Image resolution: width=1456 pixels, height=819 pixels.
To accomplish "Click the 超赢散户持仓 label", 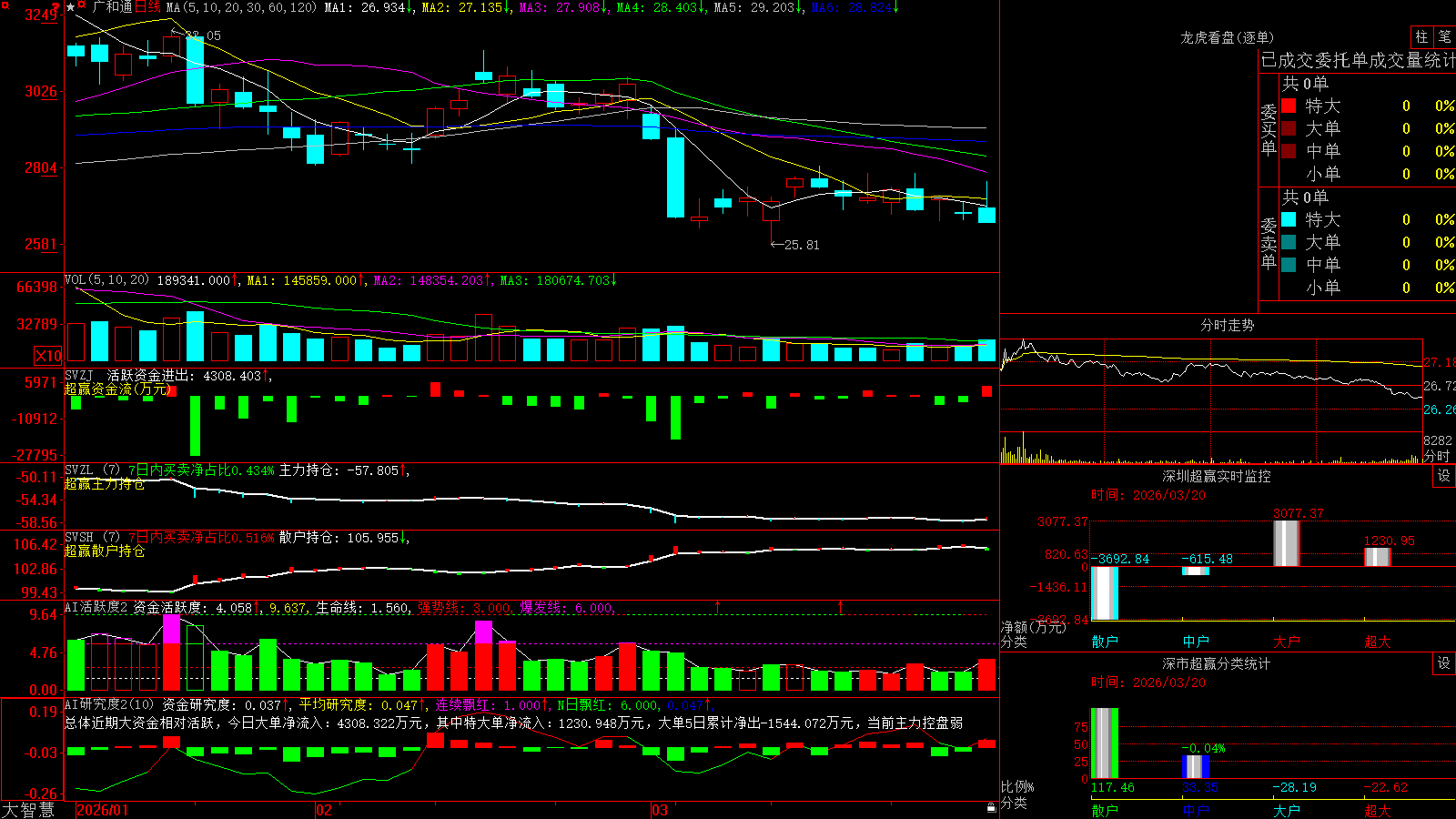I will [x=105, y=551].
